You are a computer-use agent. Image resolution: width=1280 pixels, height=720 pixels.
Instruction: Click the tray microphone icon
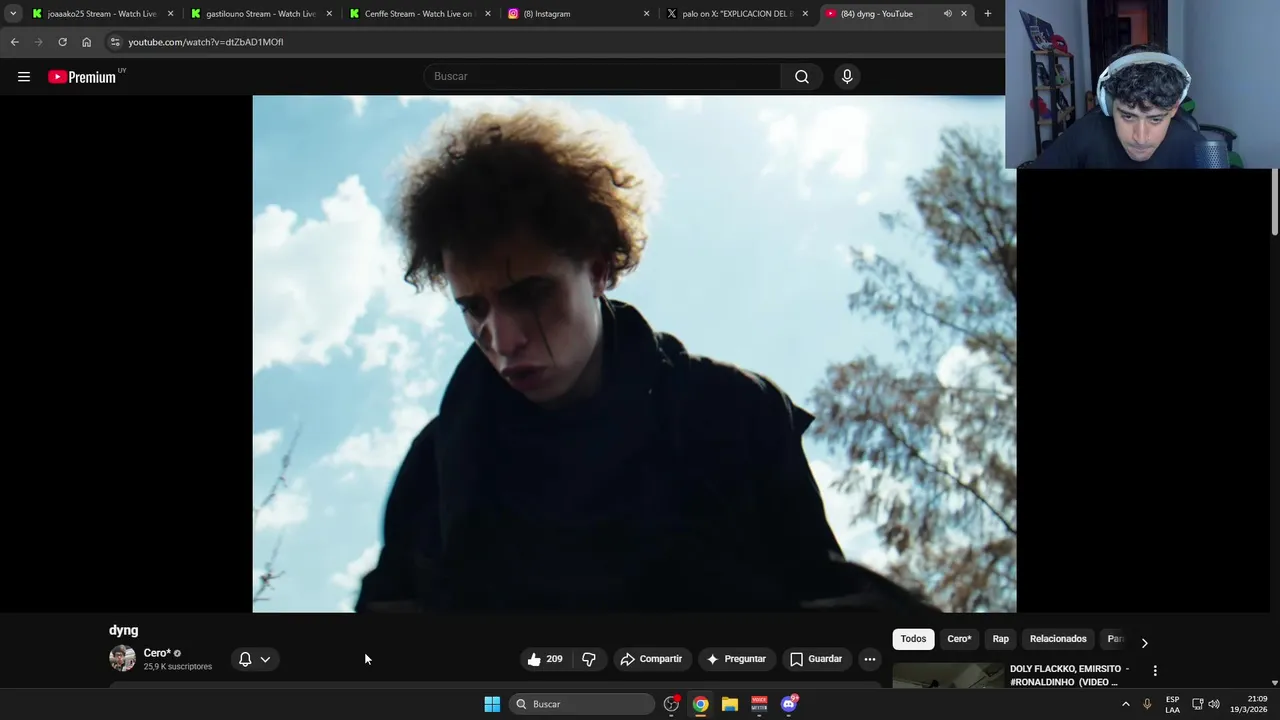(x=1147, y=704)
